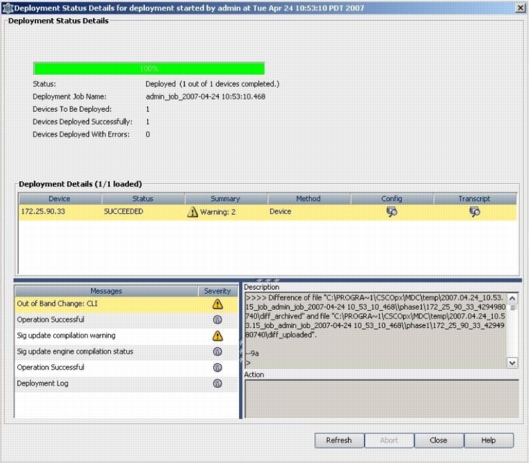
Task: Open the Transcript viewer icon for 172.25.90.33
Action: [474, 212]
